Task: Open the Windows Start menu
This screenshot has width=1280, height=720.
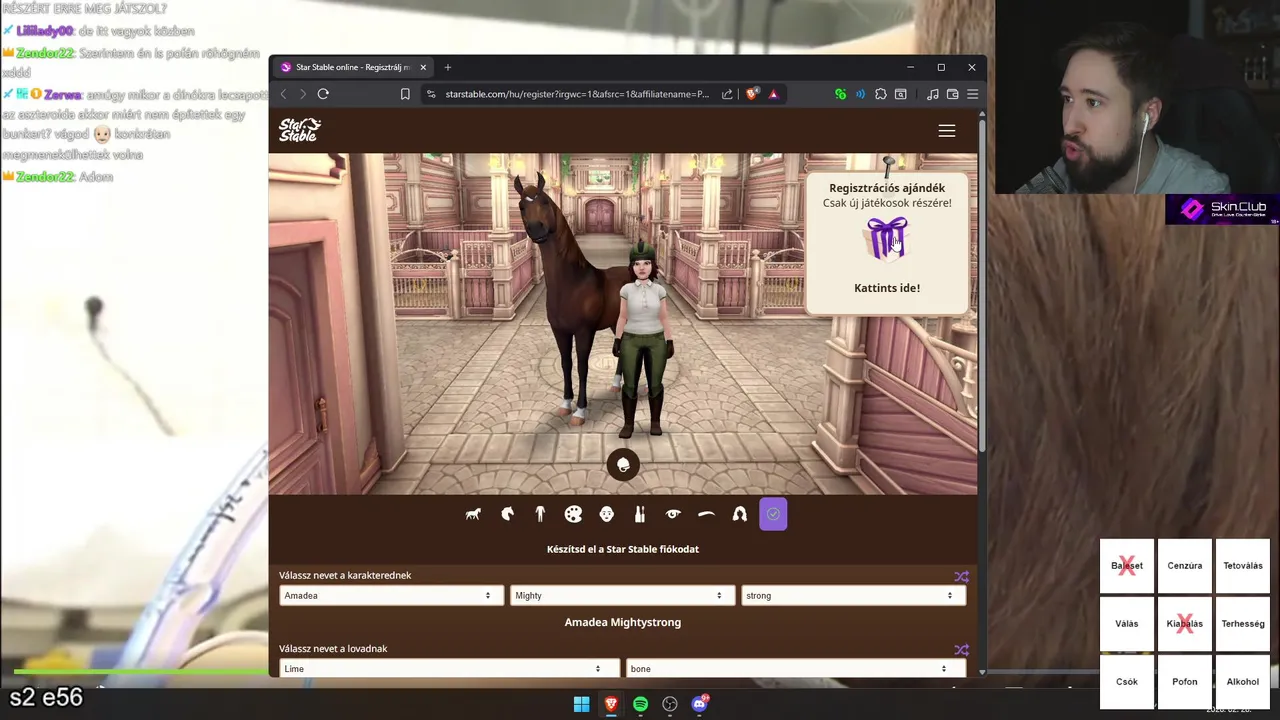Action: coord(581,704)
